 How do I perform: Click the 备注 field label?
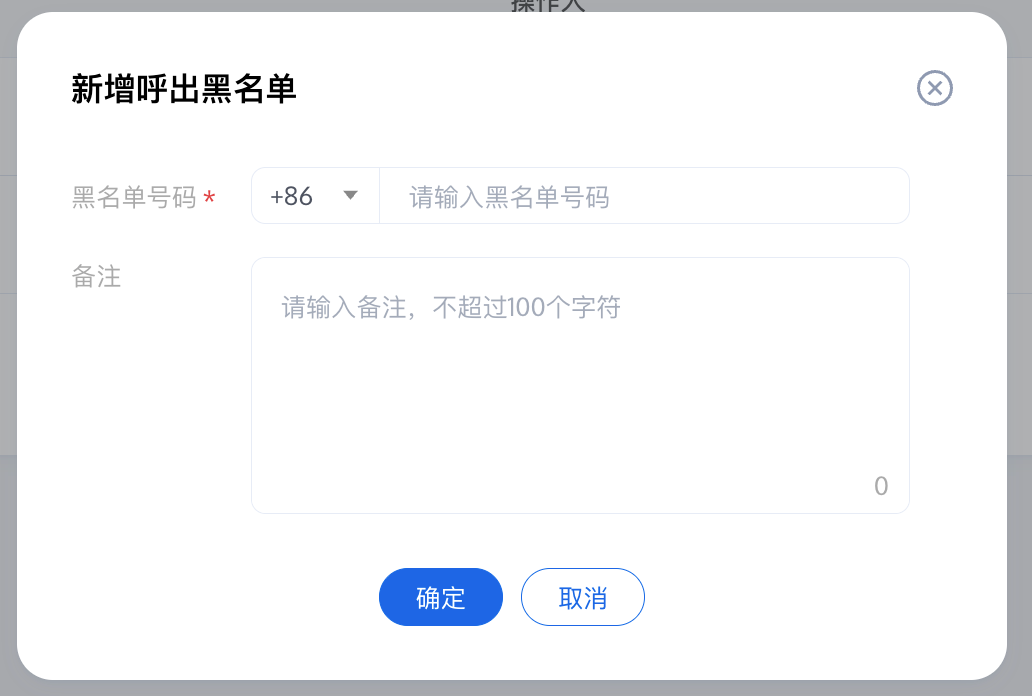click(96, 276)
